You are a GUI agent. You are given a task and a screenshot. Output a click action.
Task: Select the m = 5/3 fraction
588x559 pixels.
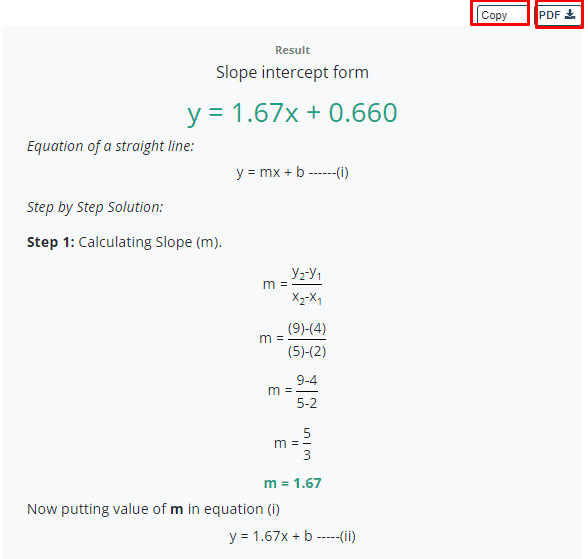pos(292,444)
